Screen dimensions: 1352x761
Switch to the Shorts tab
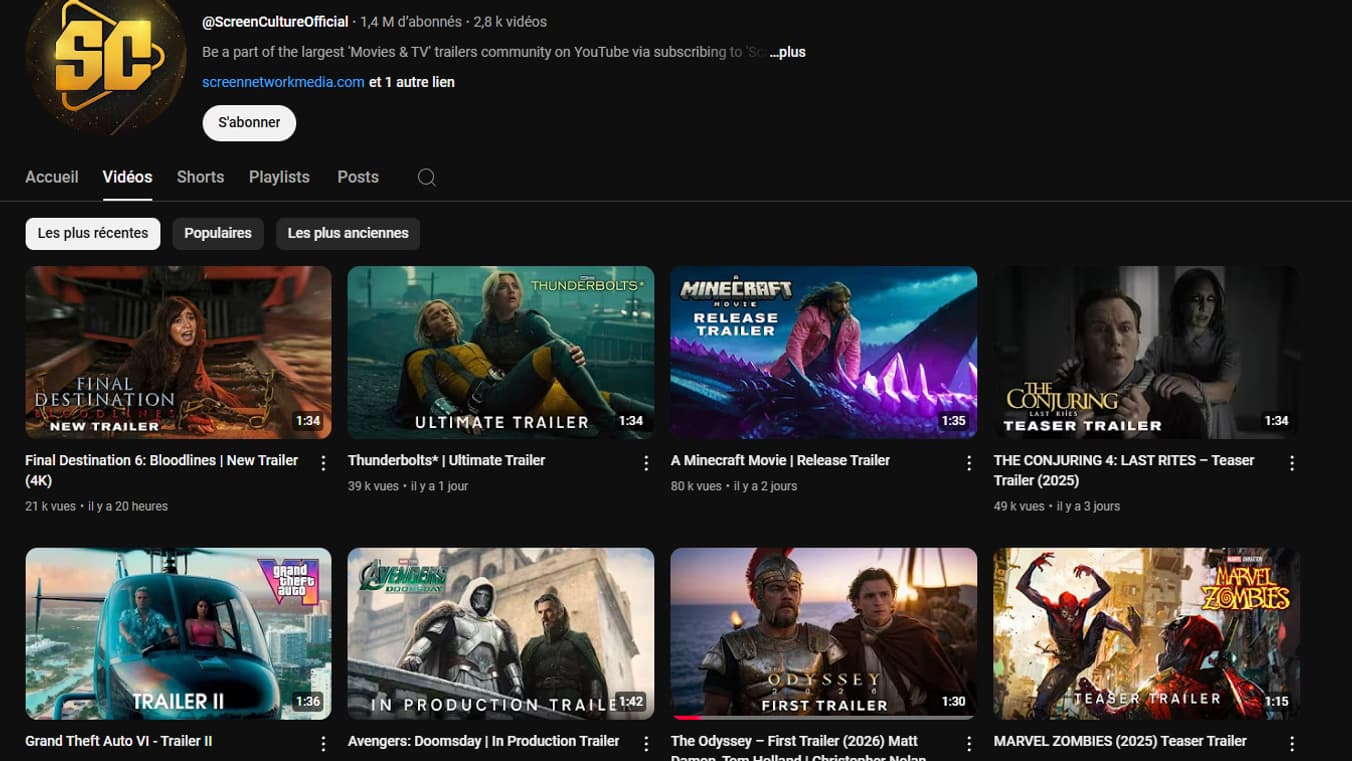[200, 177]
